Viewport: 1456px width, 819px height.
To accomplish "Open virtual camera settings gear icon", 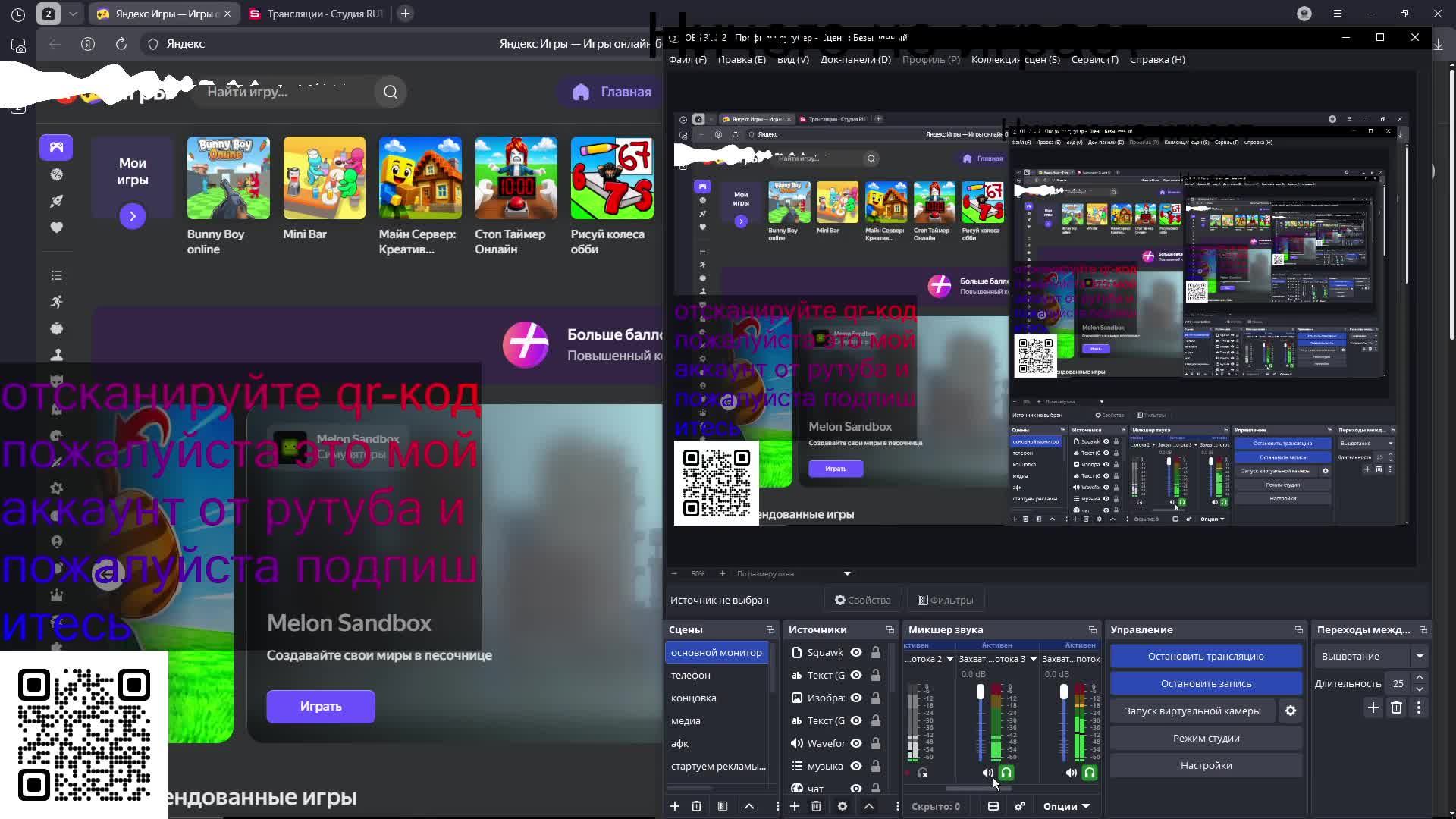I will click(x=1291, y=711).
